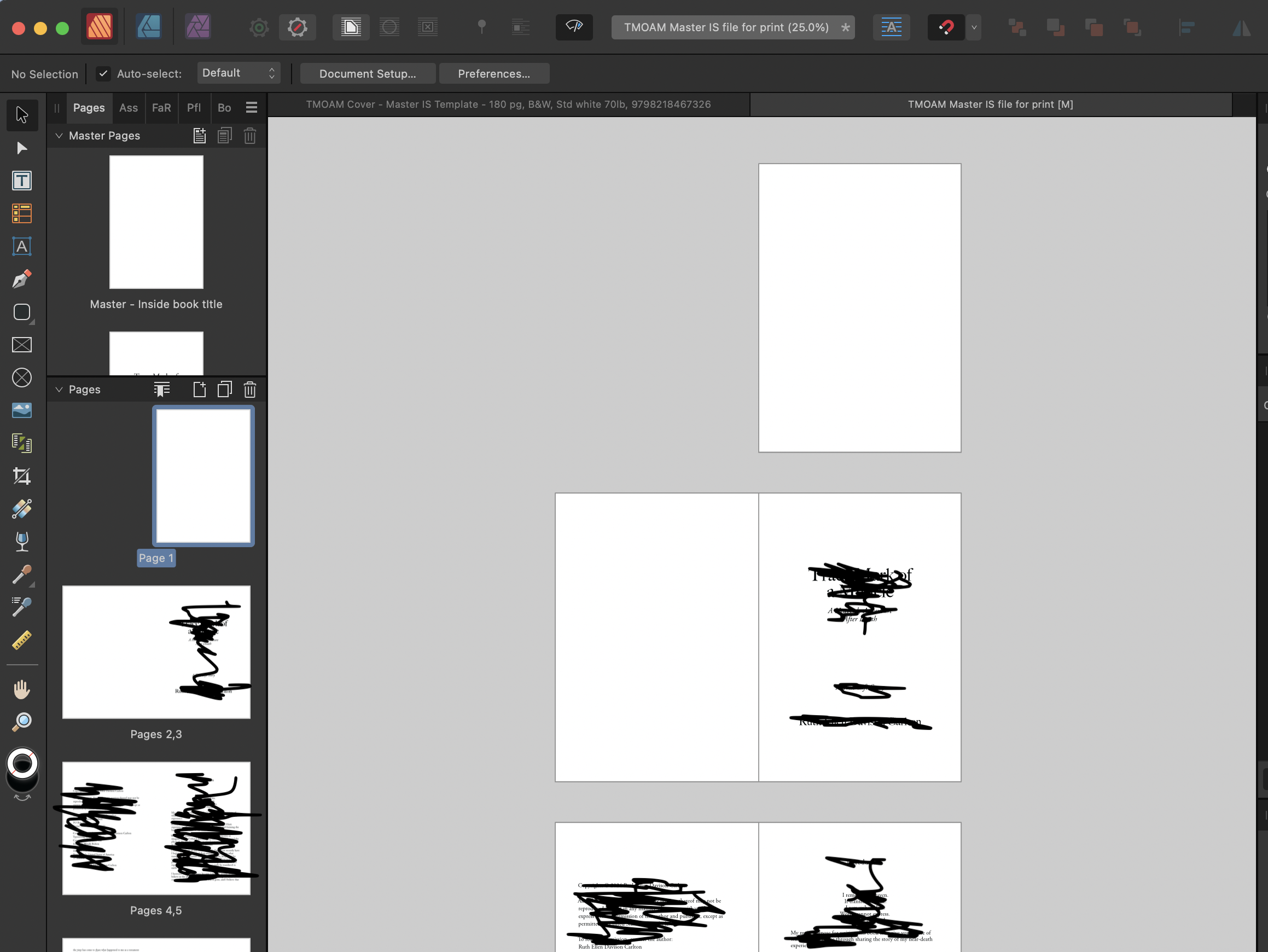Select the Place Image tool
The height and width of the screenshot is (952, 1268).
[22, 411]
